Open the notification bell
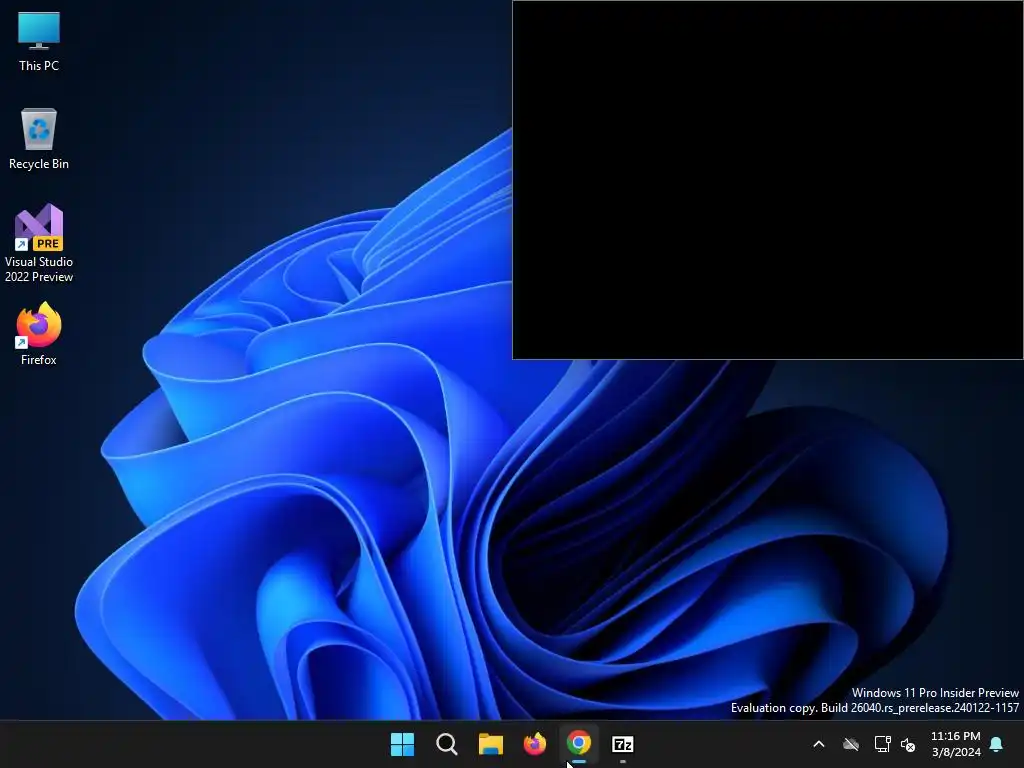 pos(997,744)
